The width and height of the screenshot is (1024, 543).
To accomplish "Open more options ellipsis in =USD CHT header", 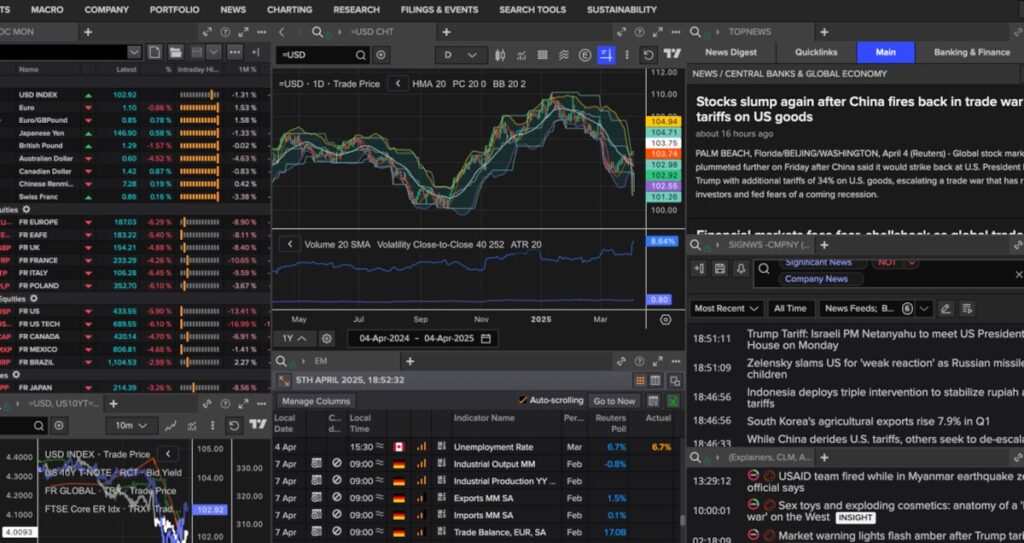I will tap(675, 31).
